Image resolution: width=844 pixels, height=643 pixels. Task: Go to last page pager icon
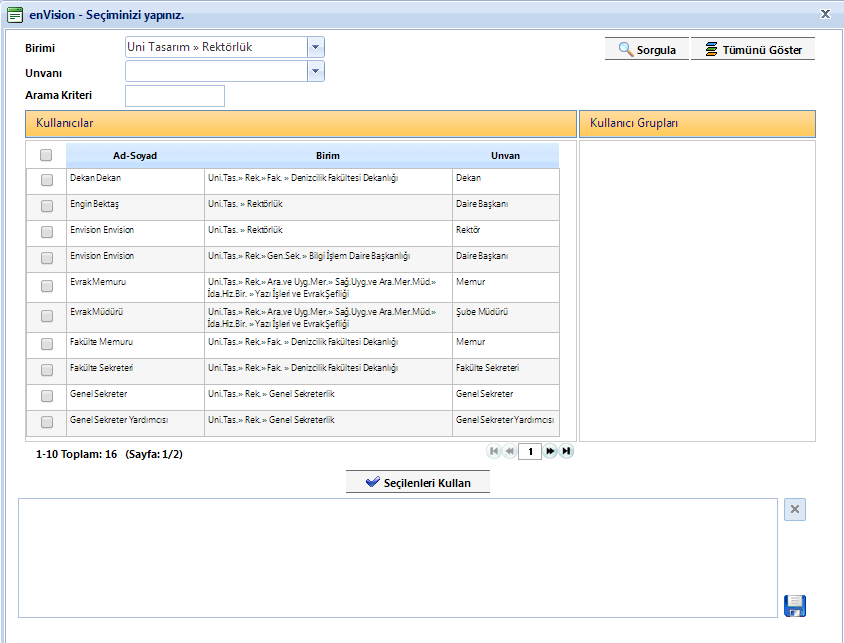[566, 451]
